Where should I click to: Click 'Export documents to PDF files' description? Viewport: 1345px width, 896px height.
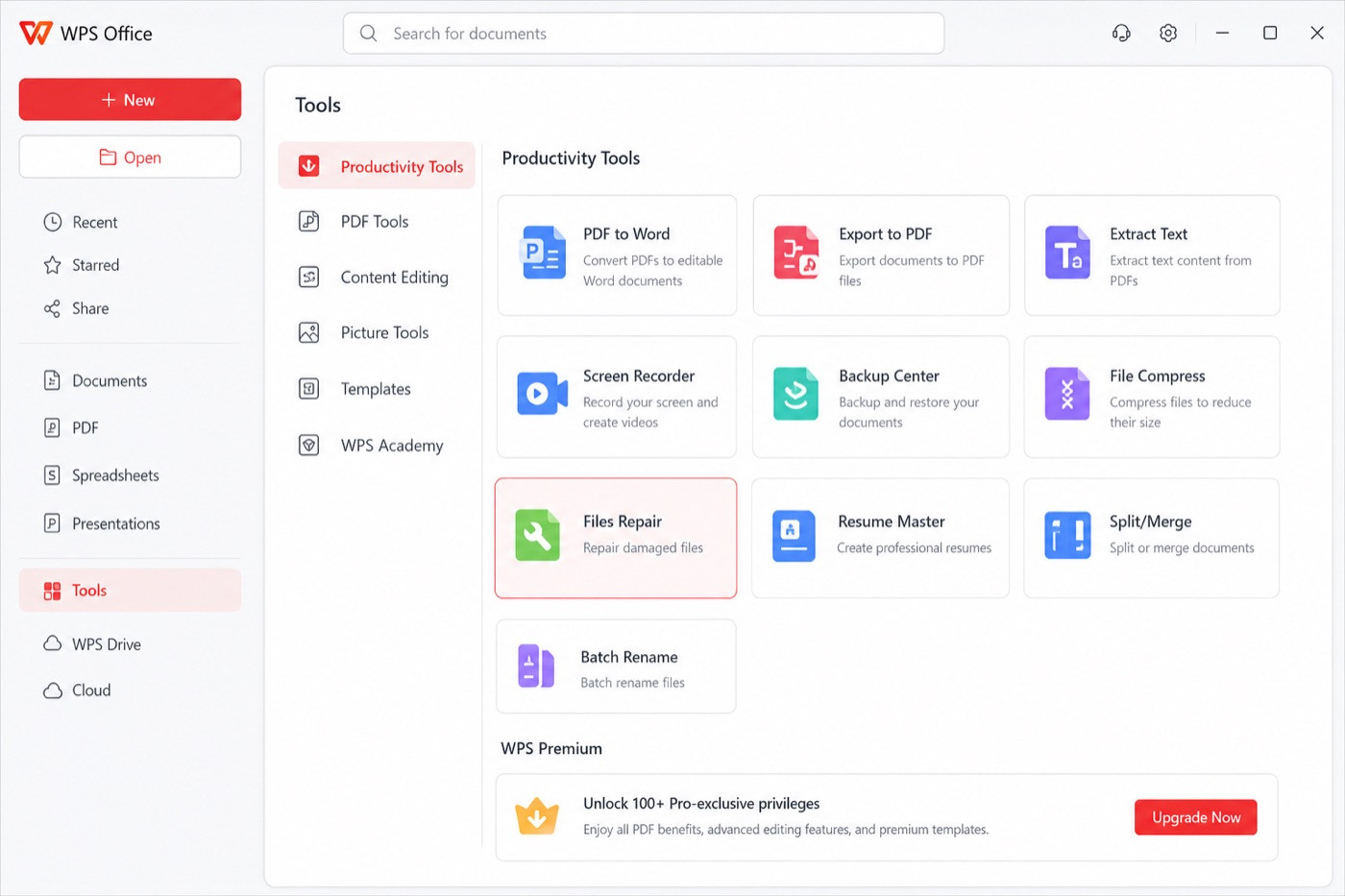point(912,271)
